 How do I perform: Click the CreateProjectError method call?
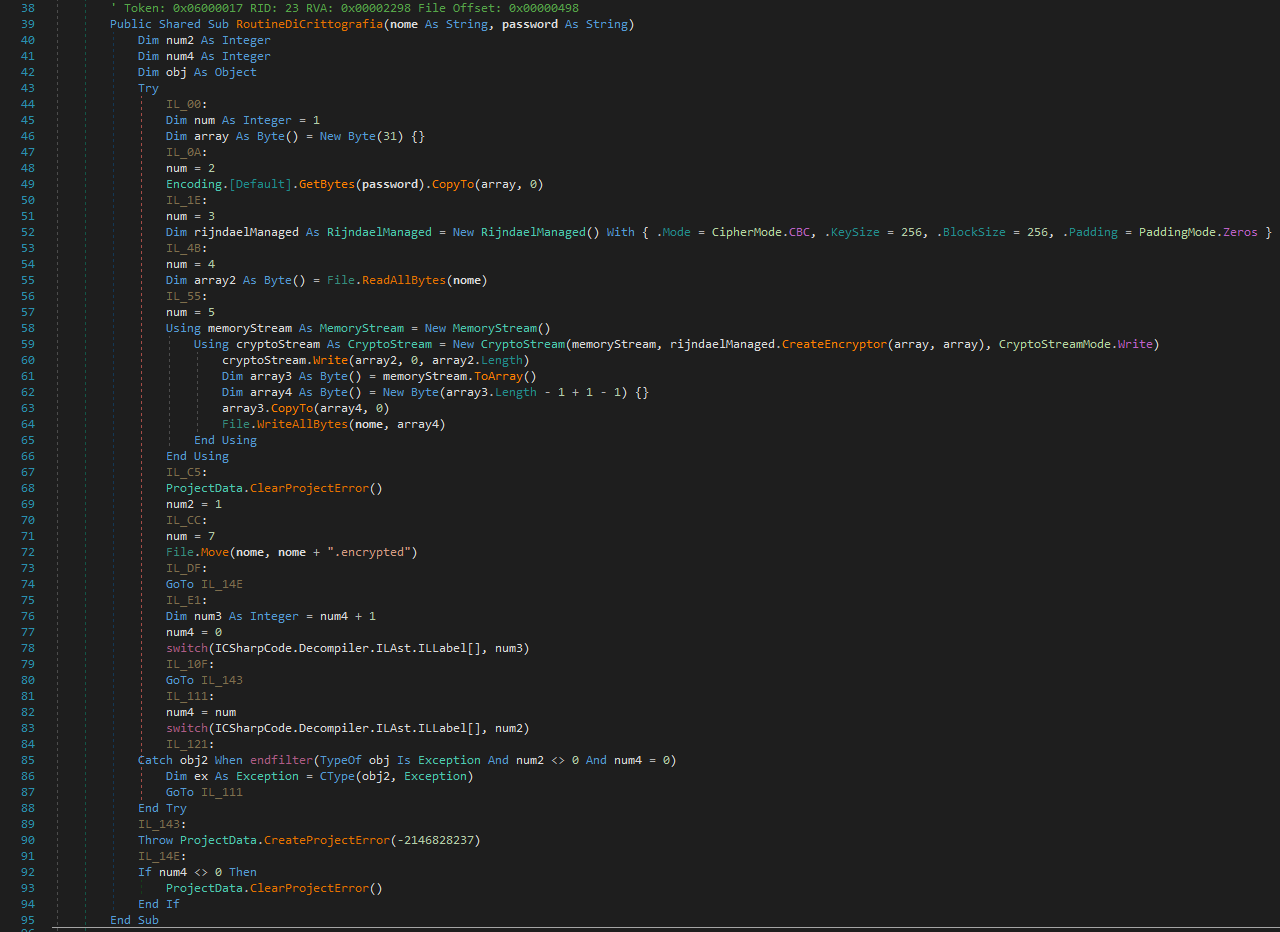point(327,840)
